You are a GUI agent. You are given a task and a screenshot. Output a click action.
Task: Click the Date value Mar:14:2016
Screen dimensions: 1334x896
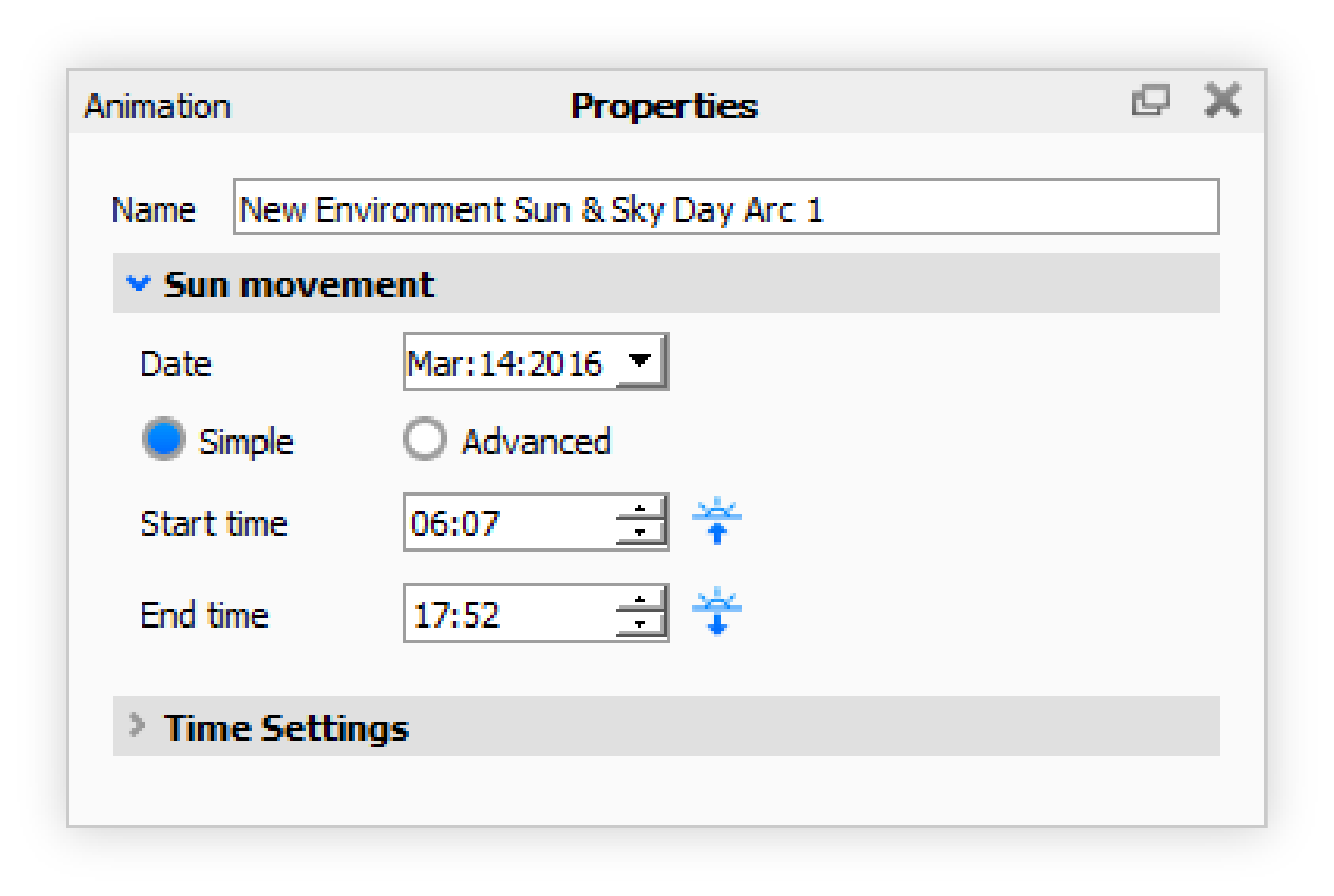(504, 363)
